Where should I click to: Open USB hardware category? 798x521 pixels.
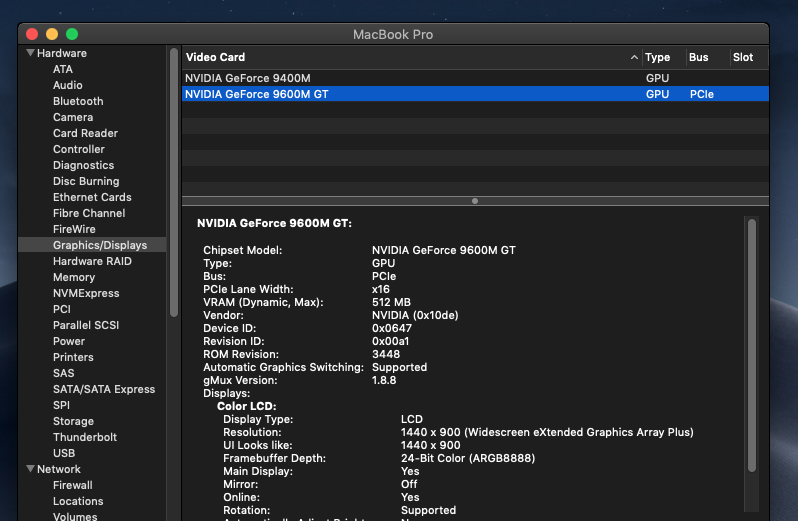click(x=64, y=453)
